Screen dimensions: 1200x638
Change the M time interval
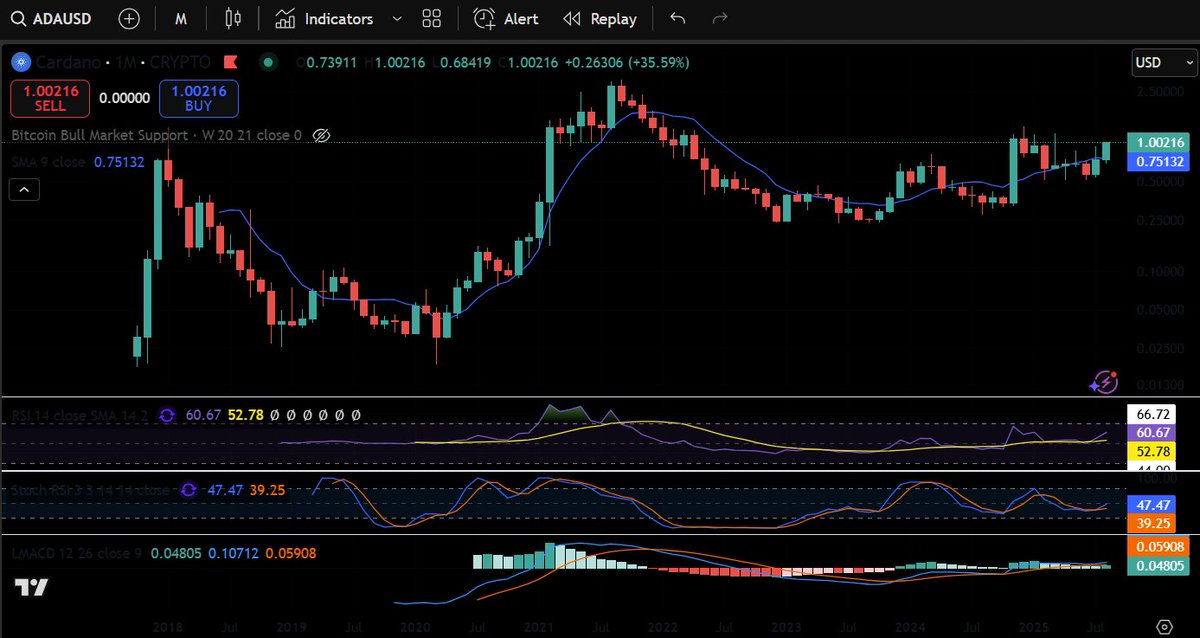coord(180,18)
